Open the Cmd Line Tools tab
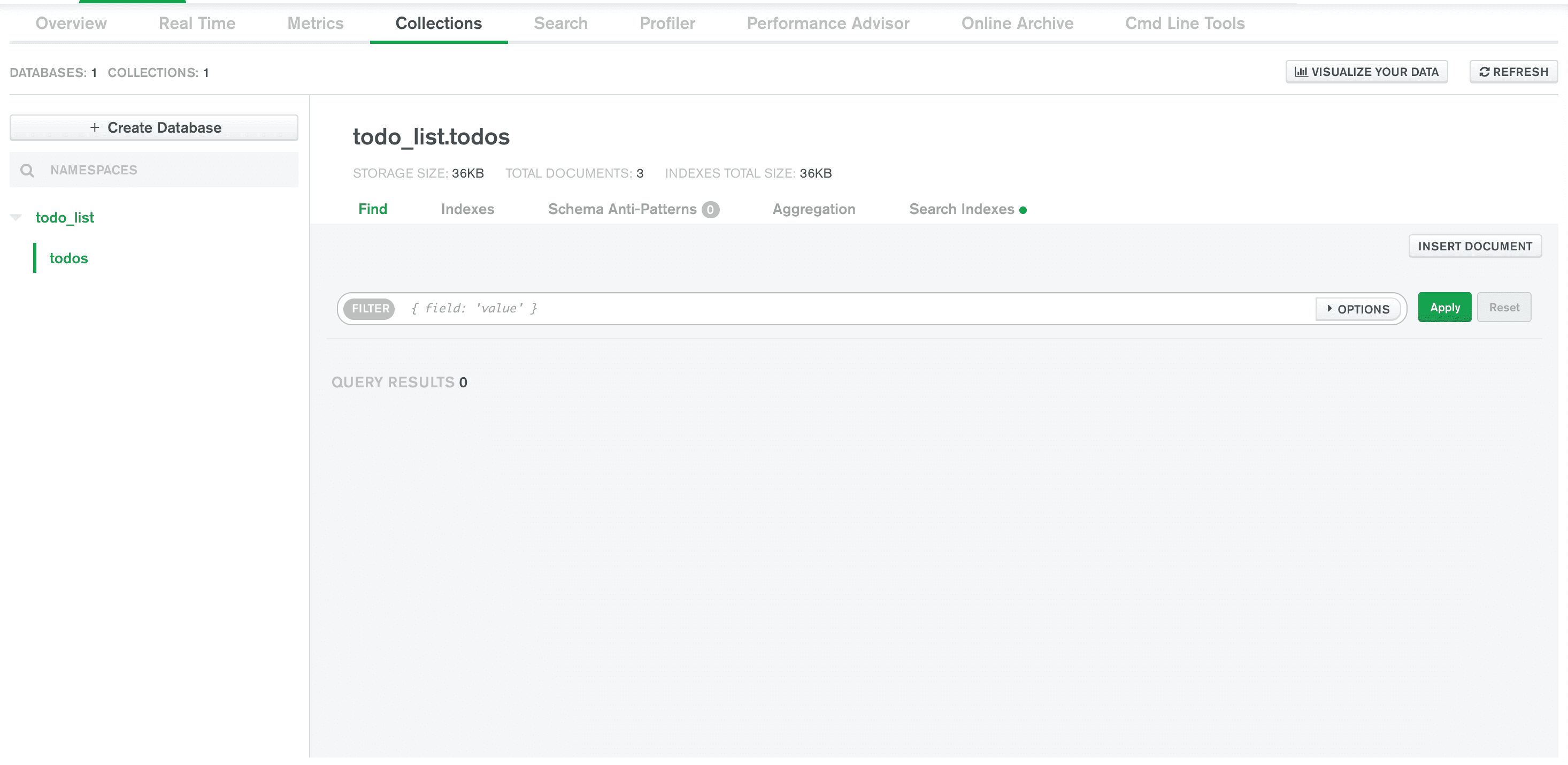Viewport: 1568px width, 765px height. point(1185,23)
